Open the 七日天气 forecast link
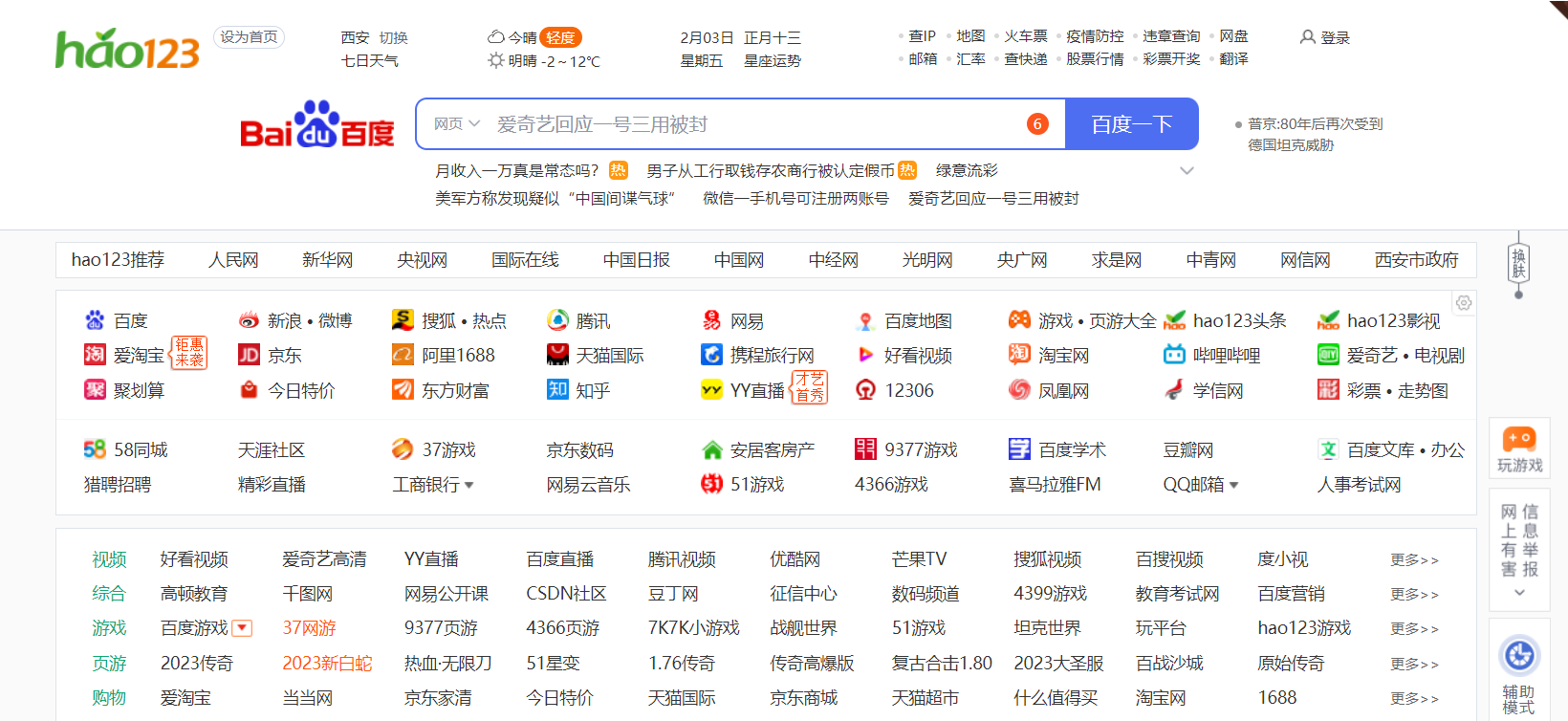1568x721 pixels. tap(370, 60)
